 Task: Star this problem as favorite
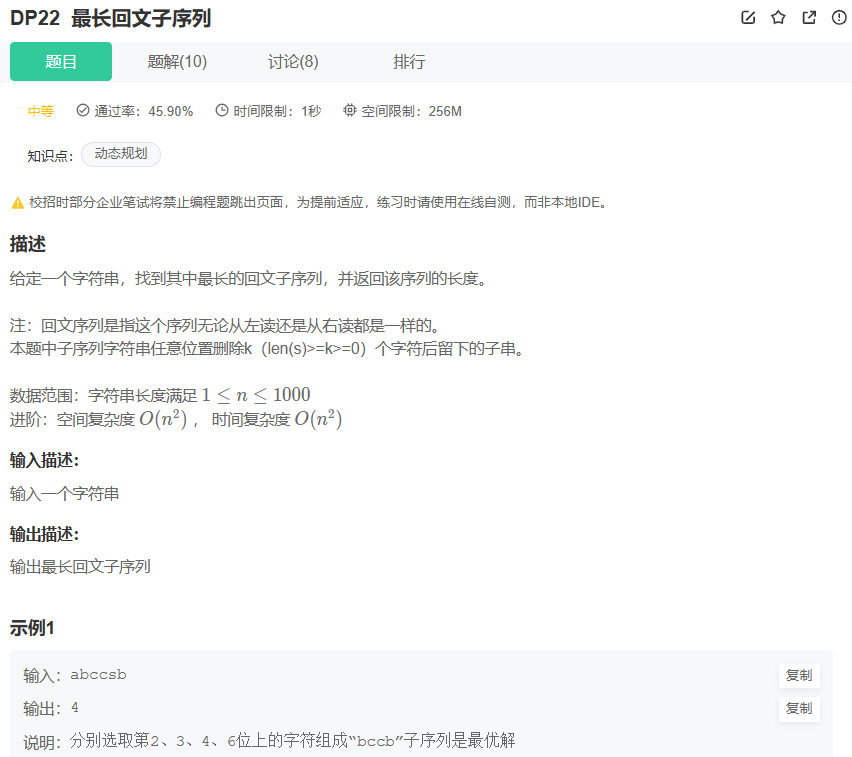click(x=778, y=18)
